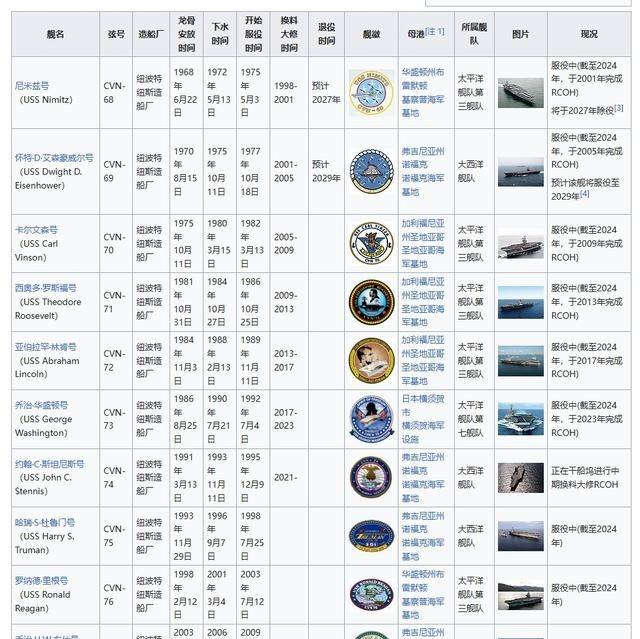Click the [注 1] note beside 母港 header
This screenshot has height=639, width=640.
pyautogui.click(x=434, y=32)
